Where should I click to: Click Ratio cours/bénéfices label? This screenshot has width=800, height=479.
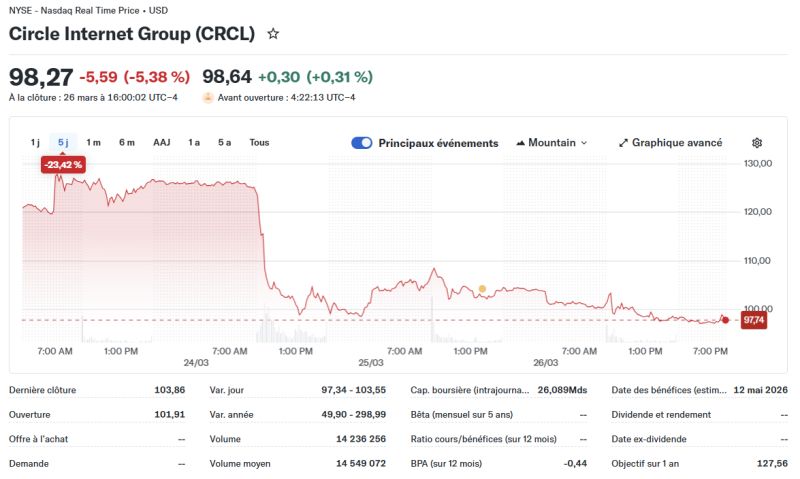484,439
